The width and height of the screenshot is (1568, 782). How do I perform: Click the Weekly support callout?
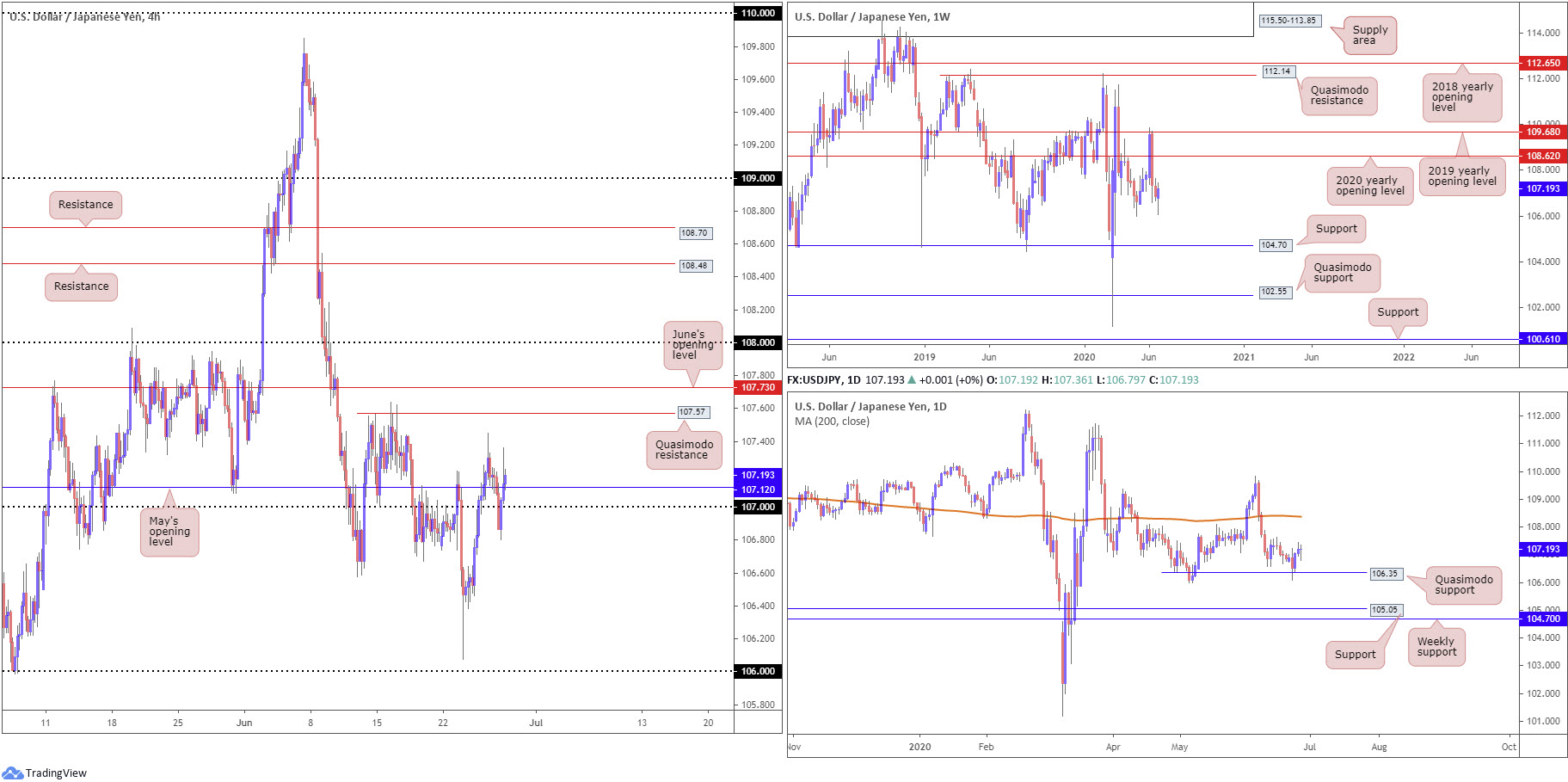pos(1436,647)
